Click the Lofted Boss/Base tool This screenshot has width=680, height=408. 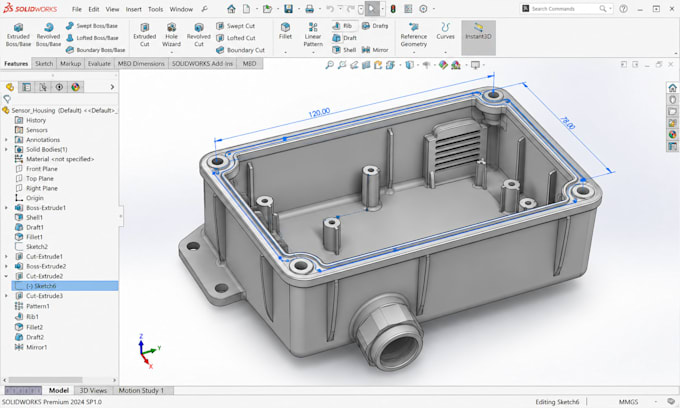coord(92,38)
